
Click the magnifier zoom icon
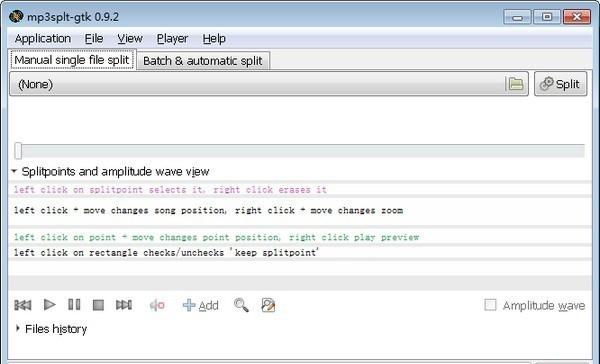point(241,305)
